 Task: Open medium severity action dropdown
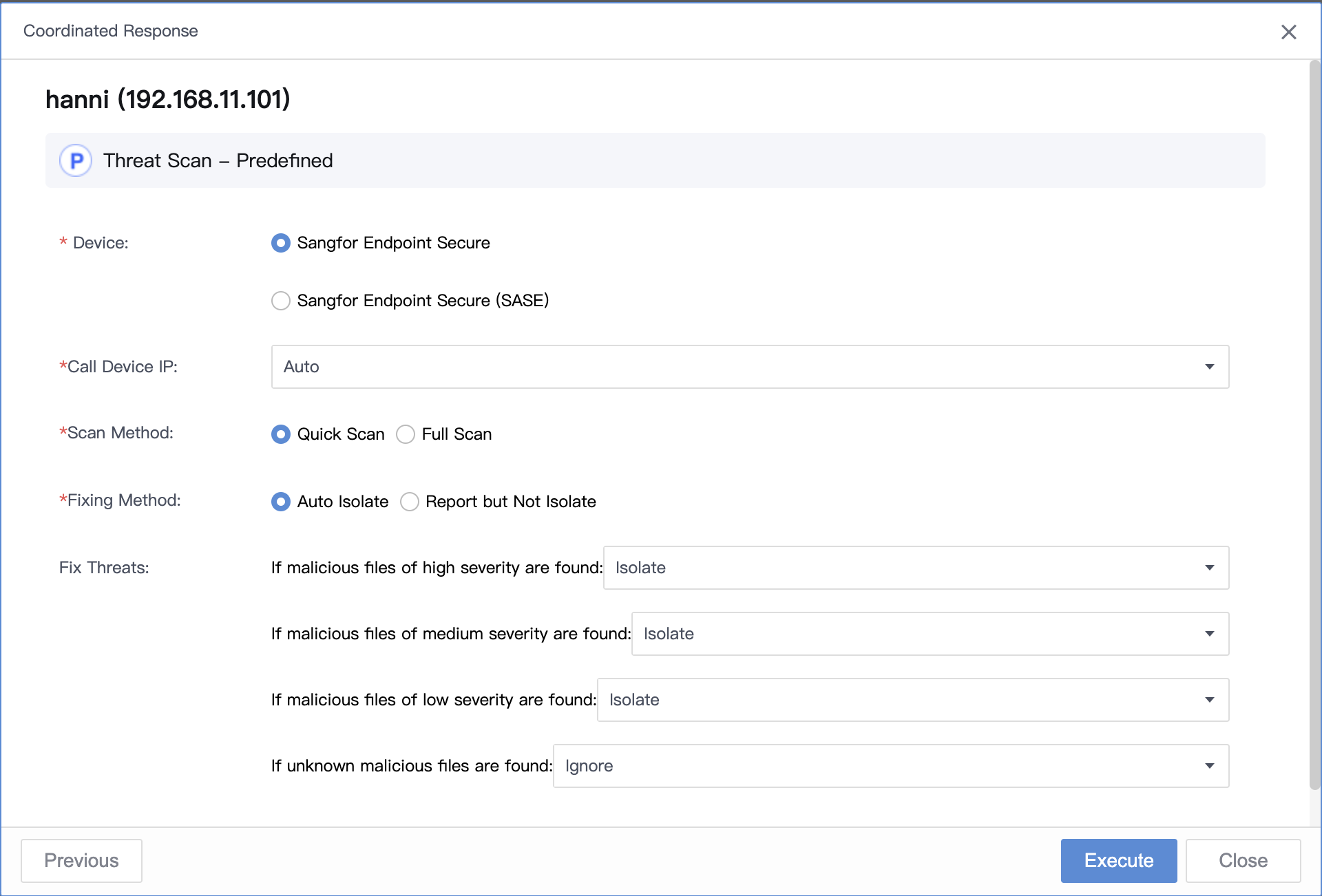click(930, 634)
